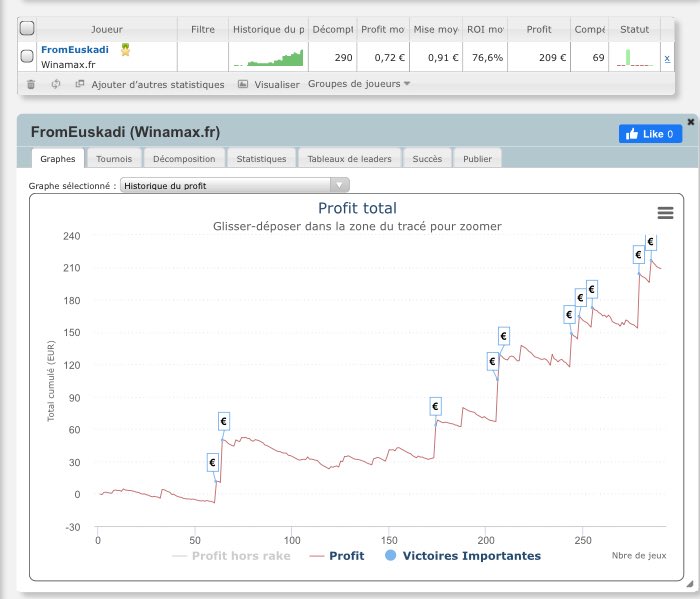This screenshot has width=700, height=599.
Task: Click Ajouter d'autres statistiques
Action: 158,84
